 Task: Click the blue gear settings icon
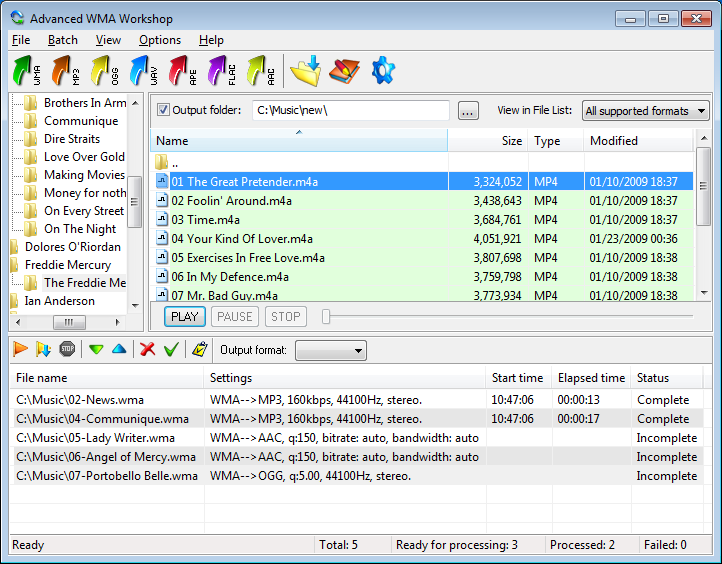point(383,70)
